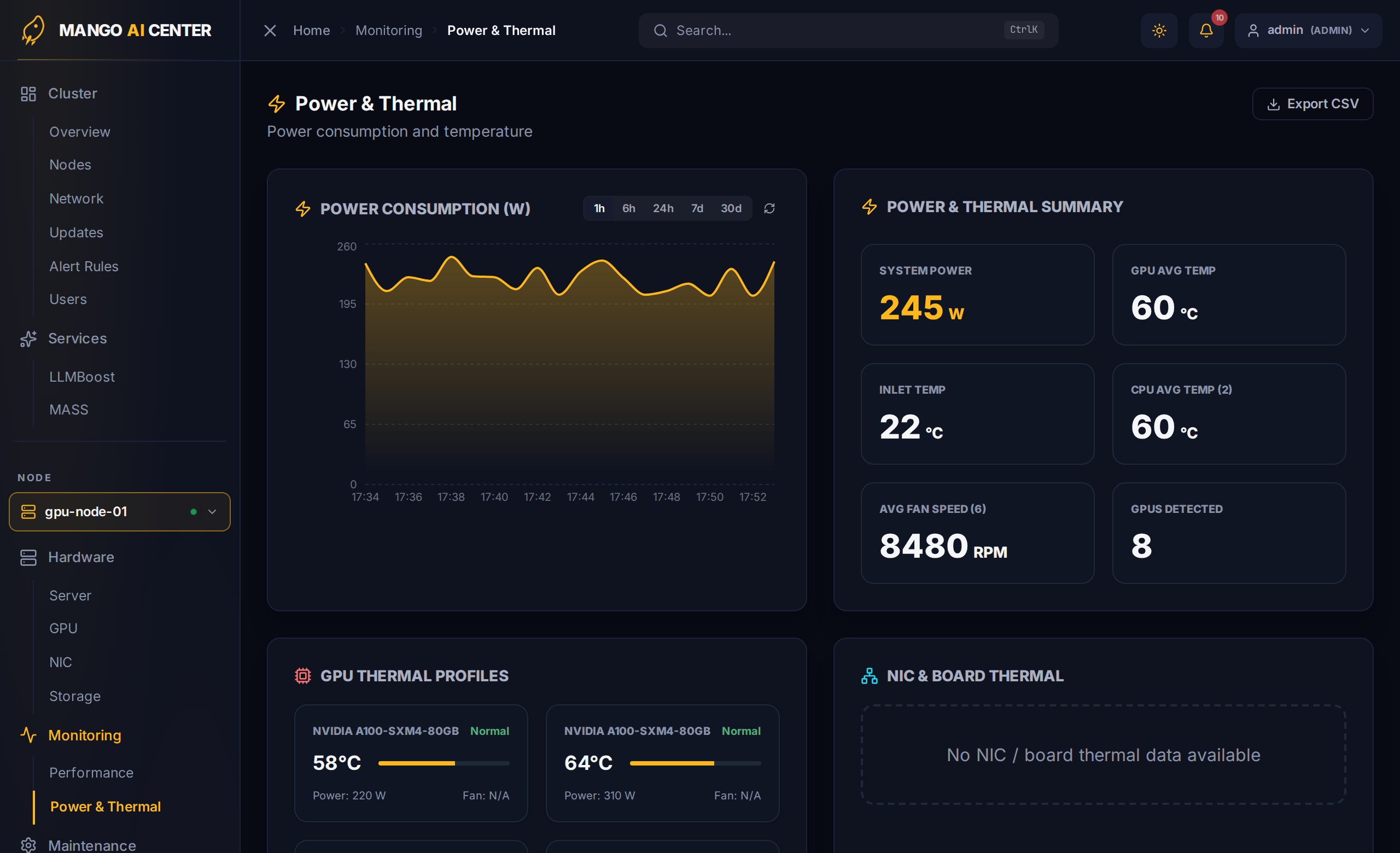Click the Services sparkle icon
This screenshot has width=1400, height=853.
[28, 339]
